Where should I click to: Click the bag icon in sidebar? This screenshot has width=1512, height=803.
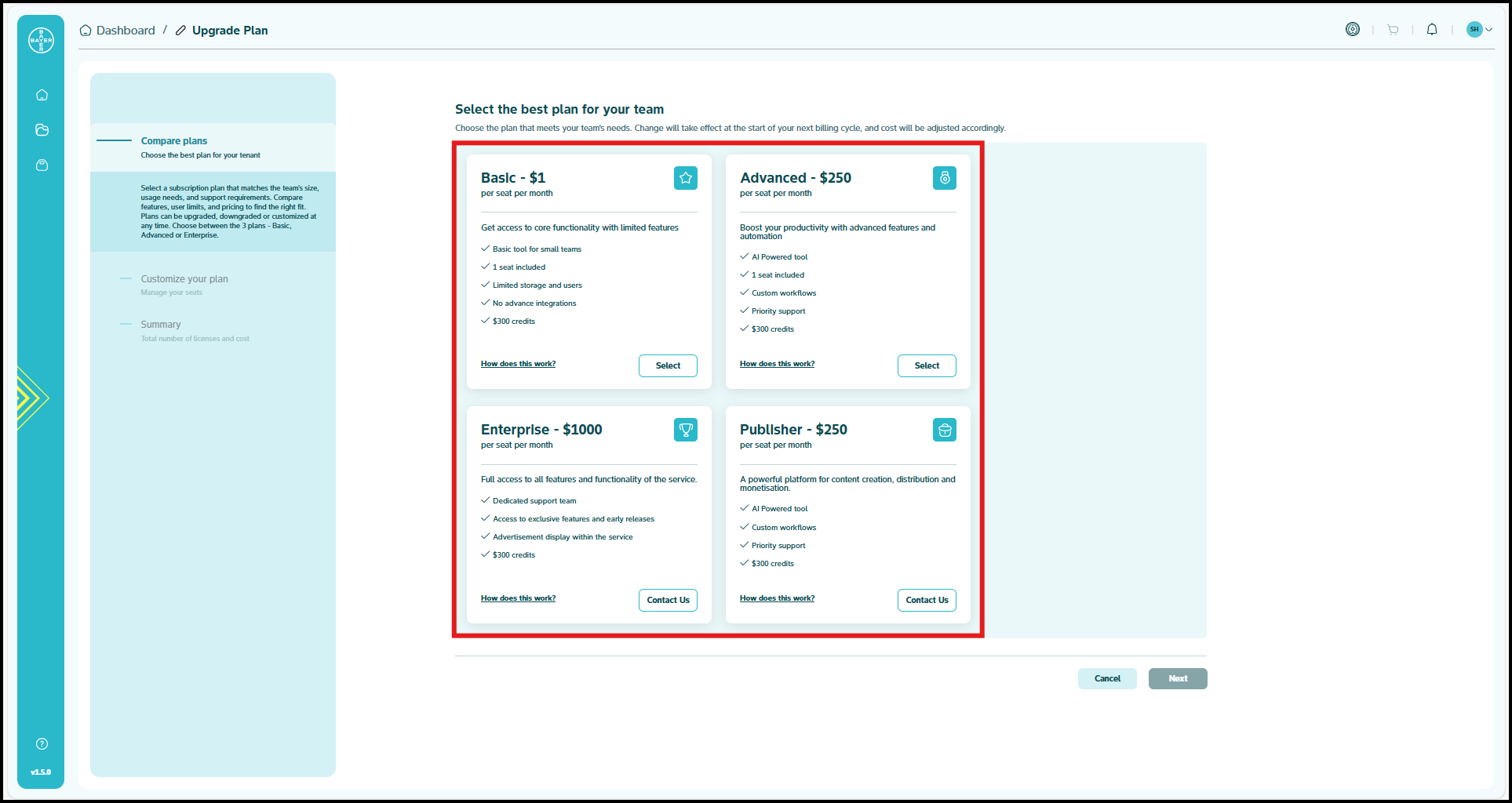pos(42,165)
